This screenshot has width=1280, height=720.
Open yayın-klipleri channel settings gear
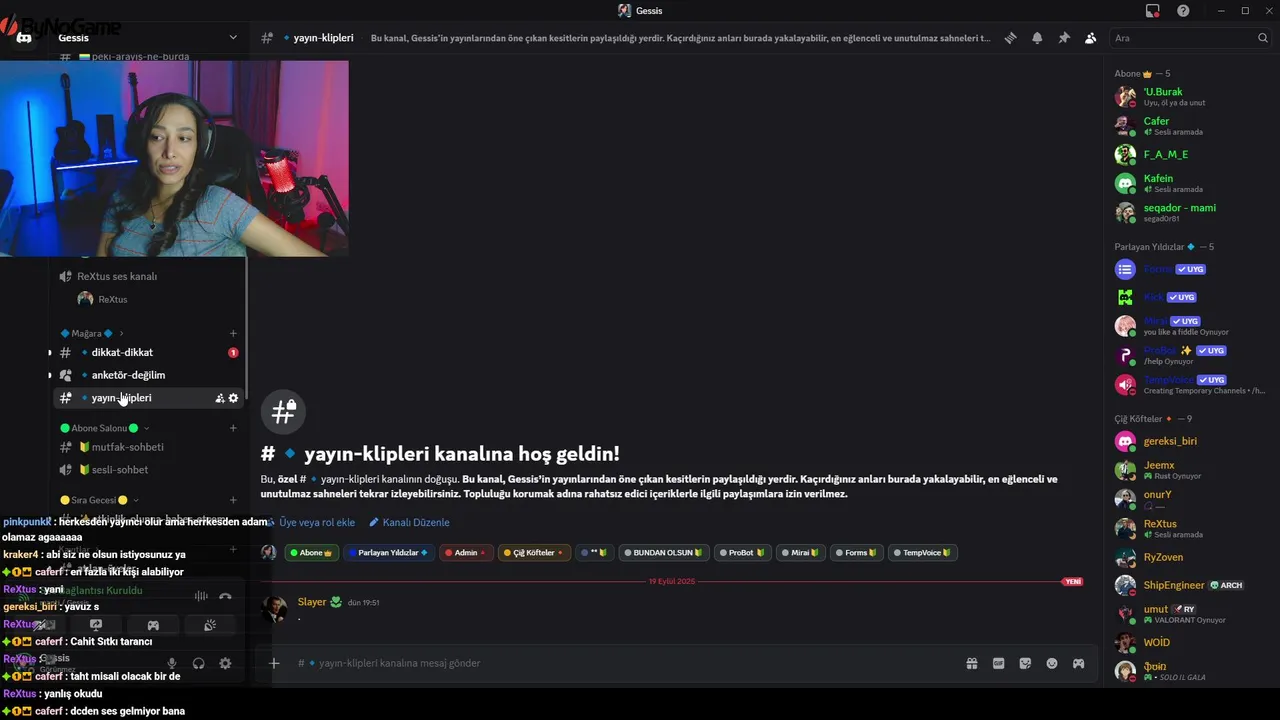pos(234,398)
